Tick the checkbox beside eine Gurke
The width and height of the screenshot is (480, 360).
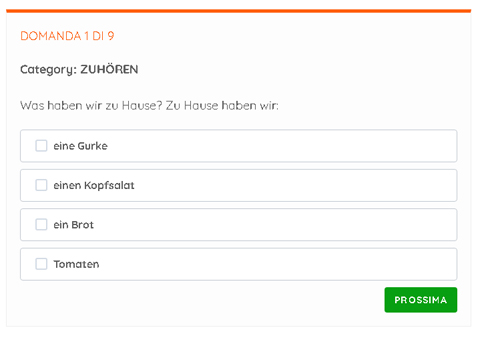41,146
